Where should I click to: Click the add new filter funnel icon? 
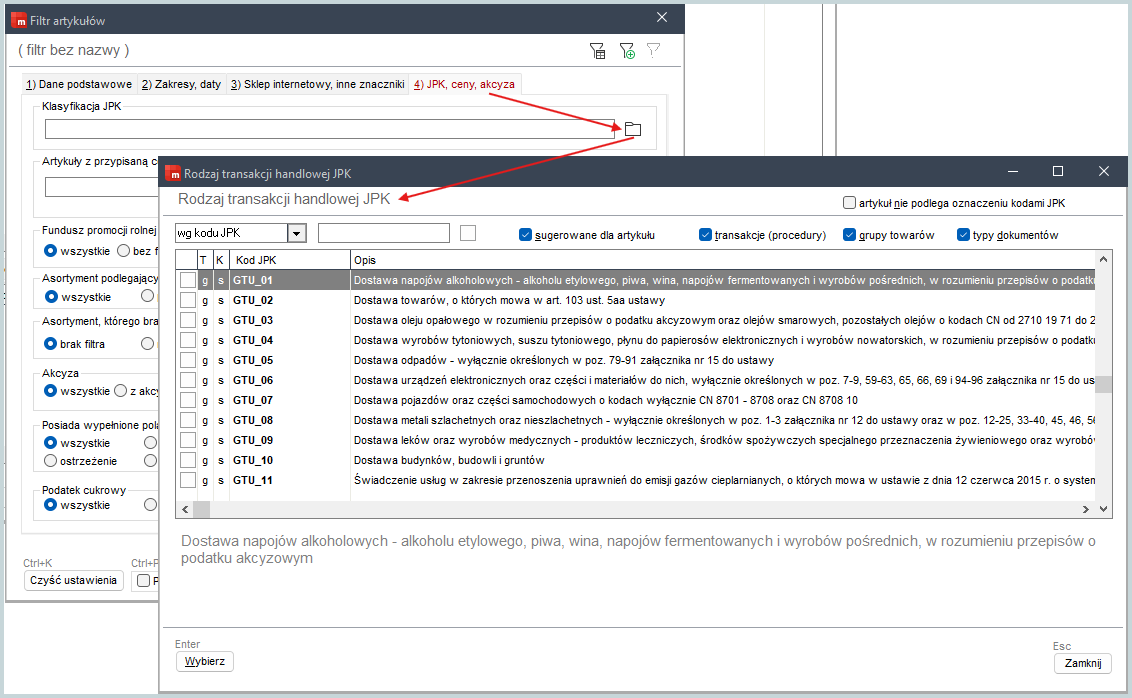point(627,51)
